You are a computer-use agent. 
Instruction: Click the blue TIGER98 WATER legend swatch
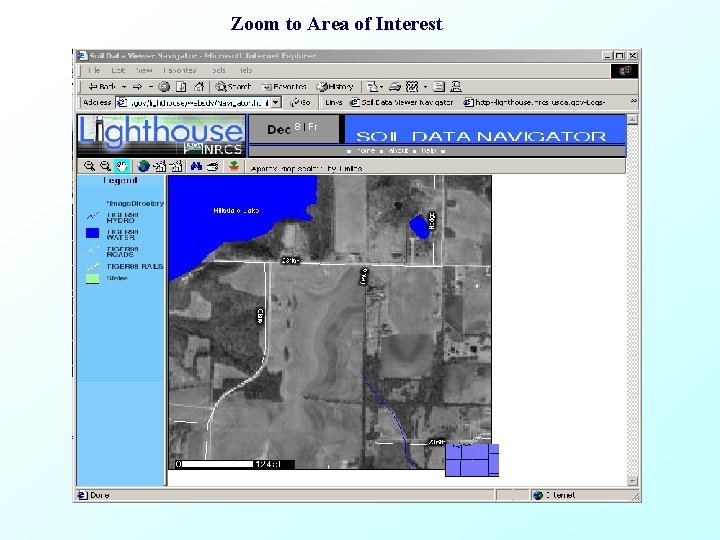(92, 233)
